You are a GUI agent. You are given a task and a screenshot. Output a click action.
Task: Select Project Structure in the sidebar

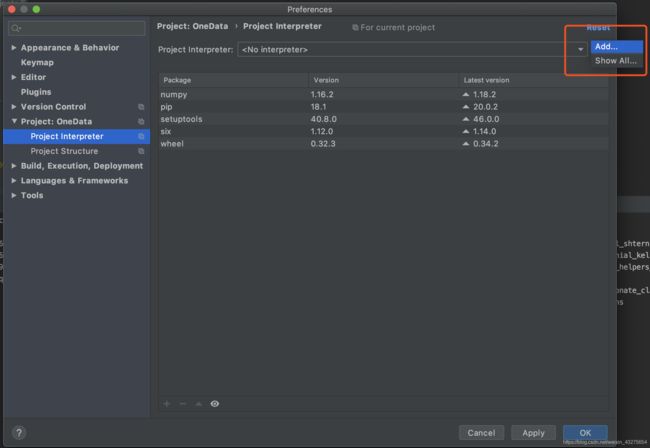pyautogui.click(x=76, y=151)
